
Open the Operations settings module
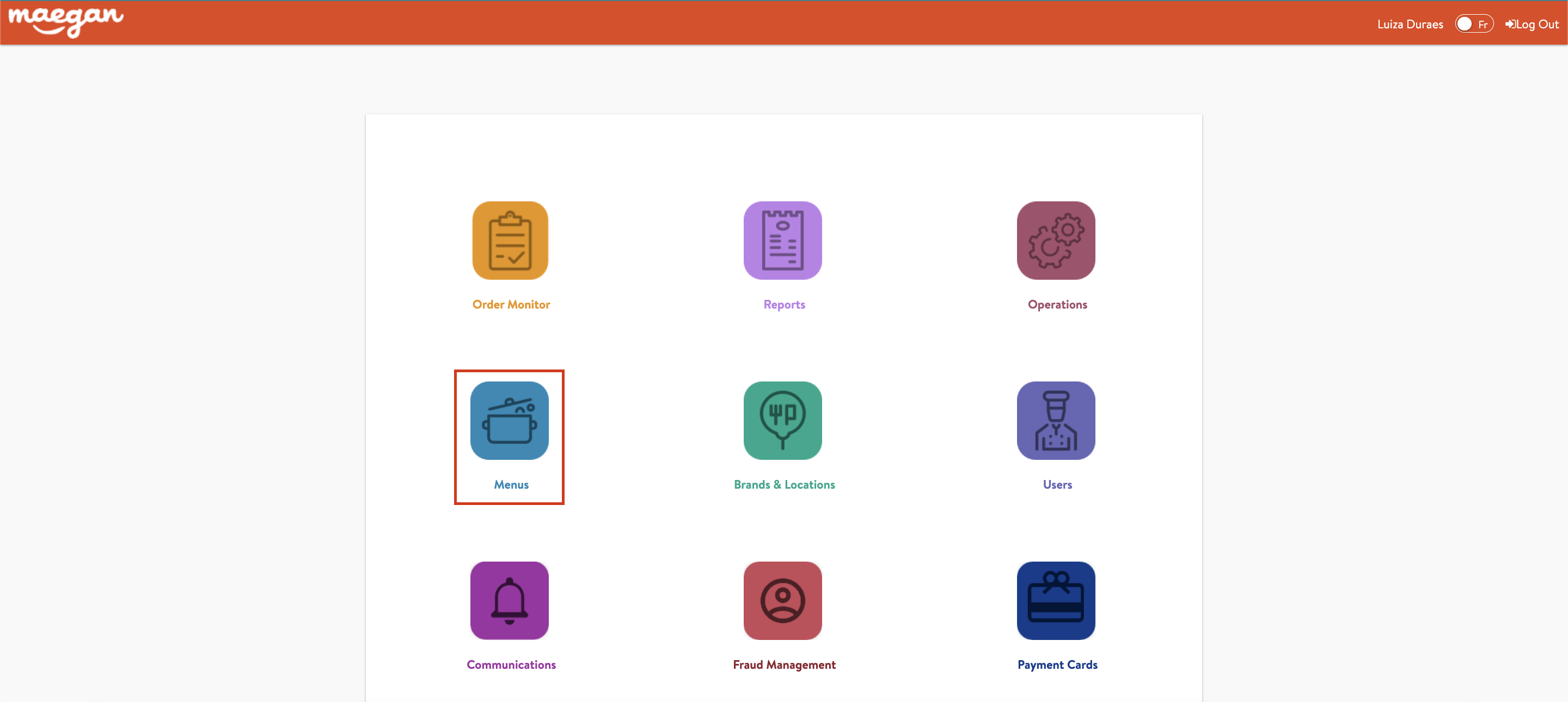point(1056,241)
